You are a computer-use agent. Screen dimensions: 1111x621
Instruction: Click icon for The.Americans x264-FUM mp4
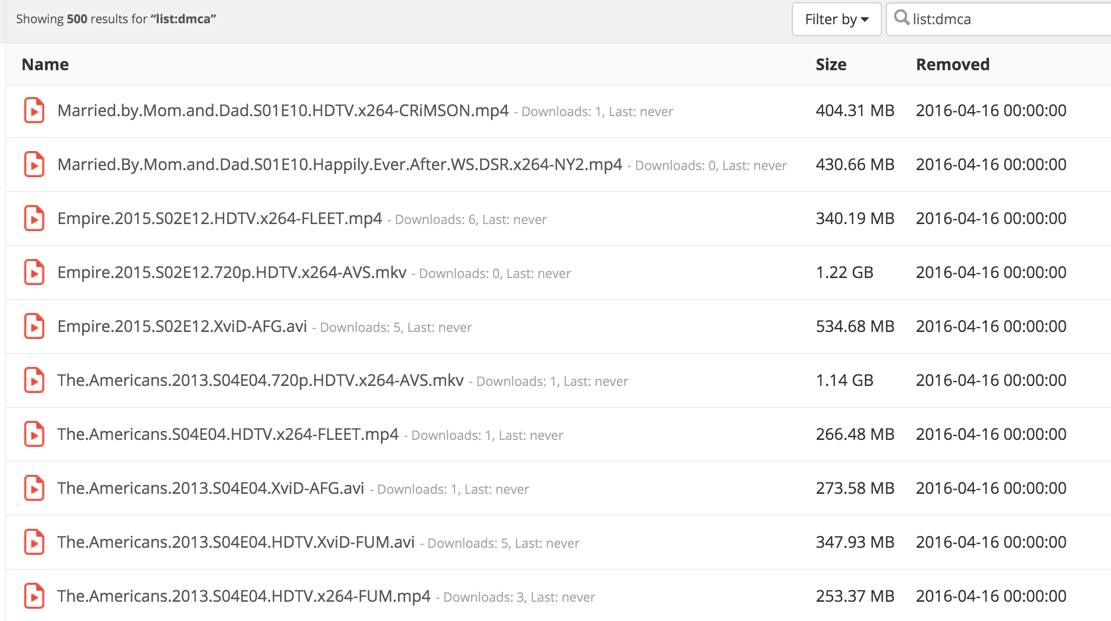click(x=34, y=597)
